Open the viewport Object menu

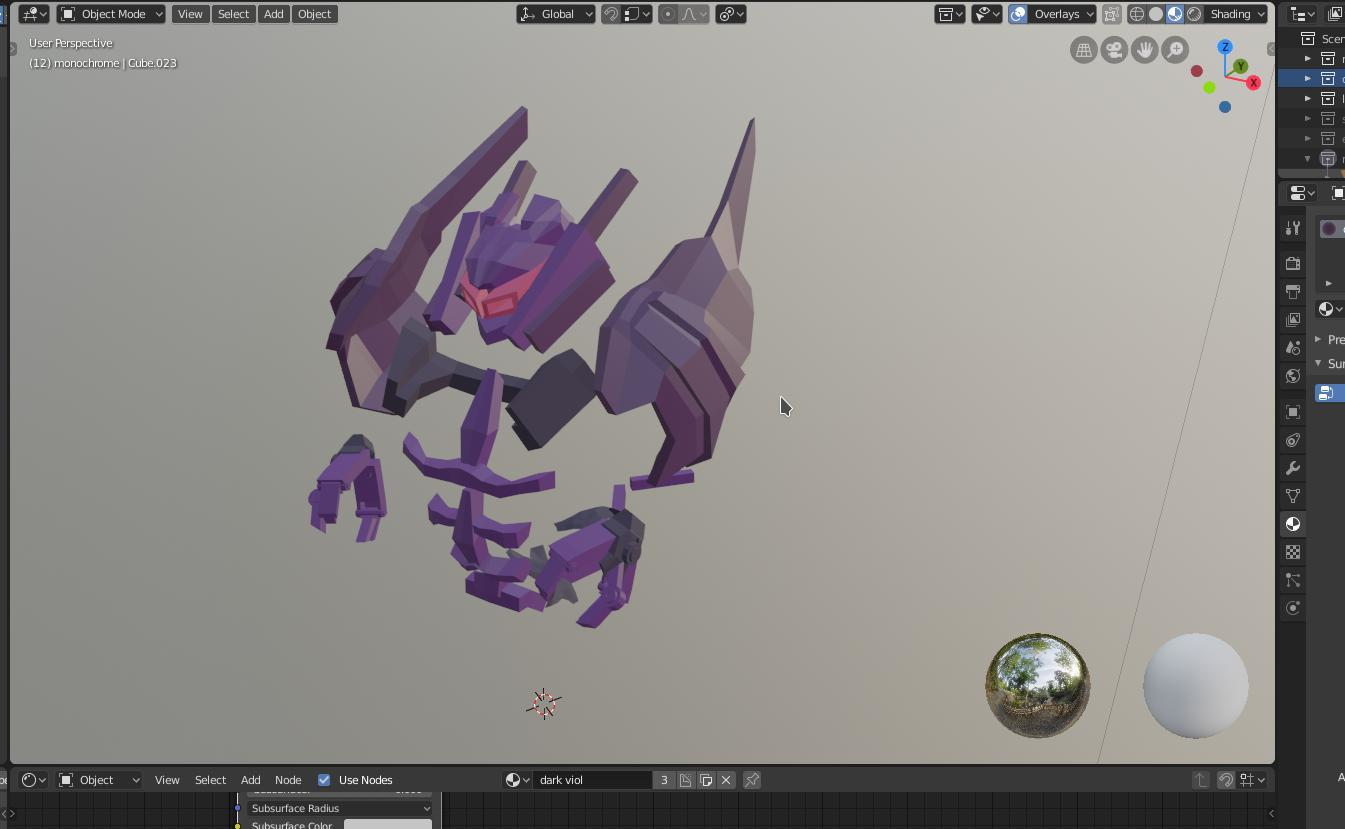(x=314, y=14)
